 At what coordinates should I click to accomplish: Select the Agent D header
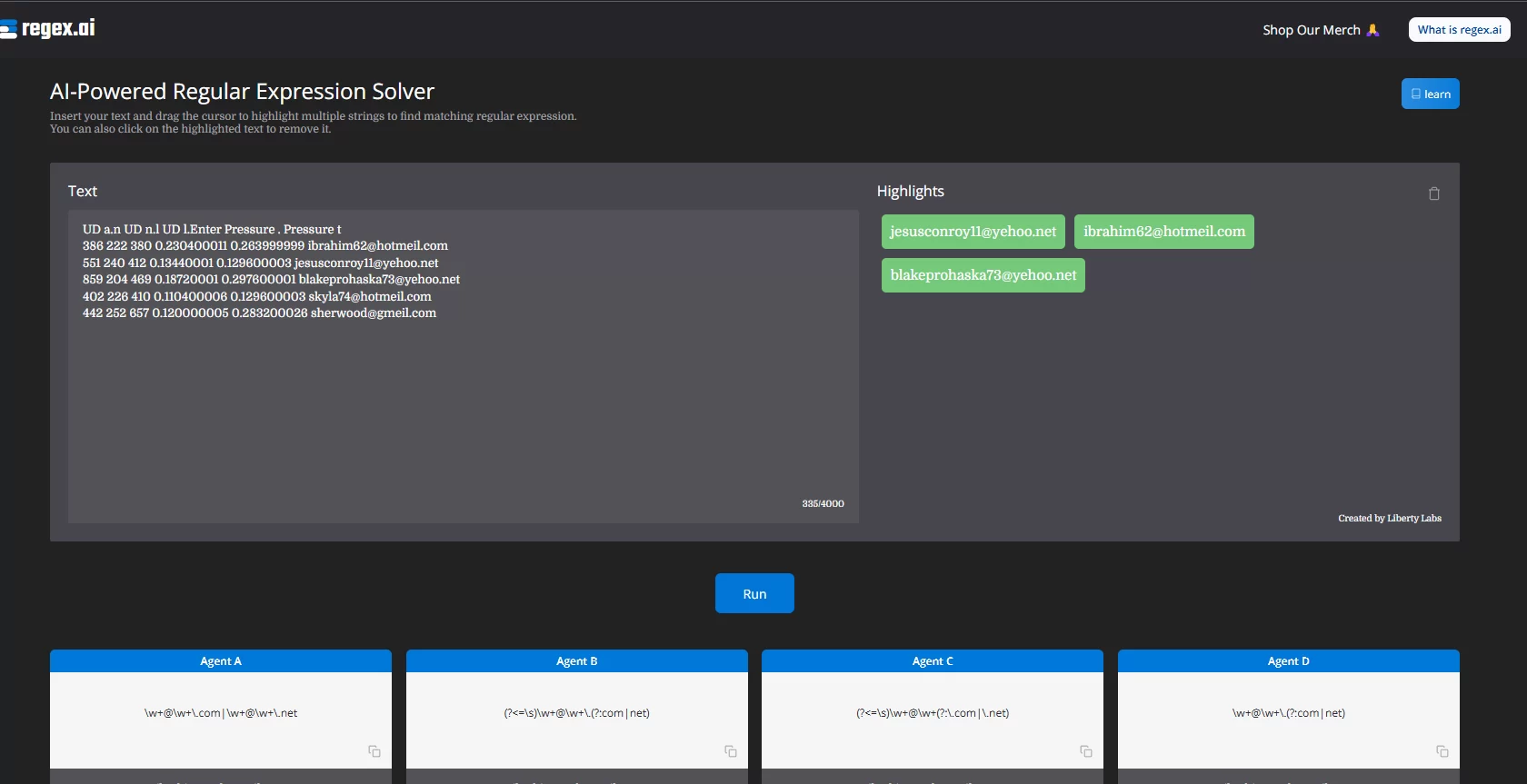[x=1288, y=661]
